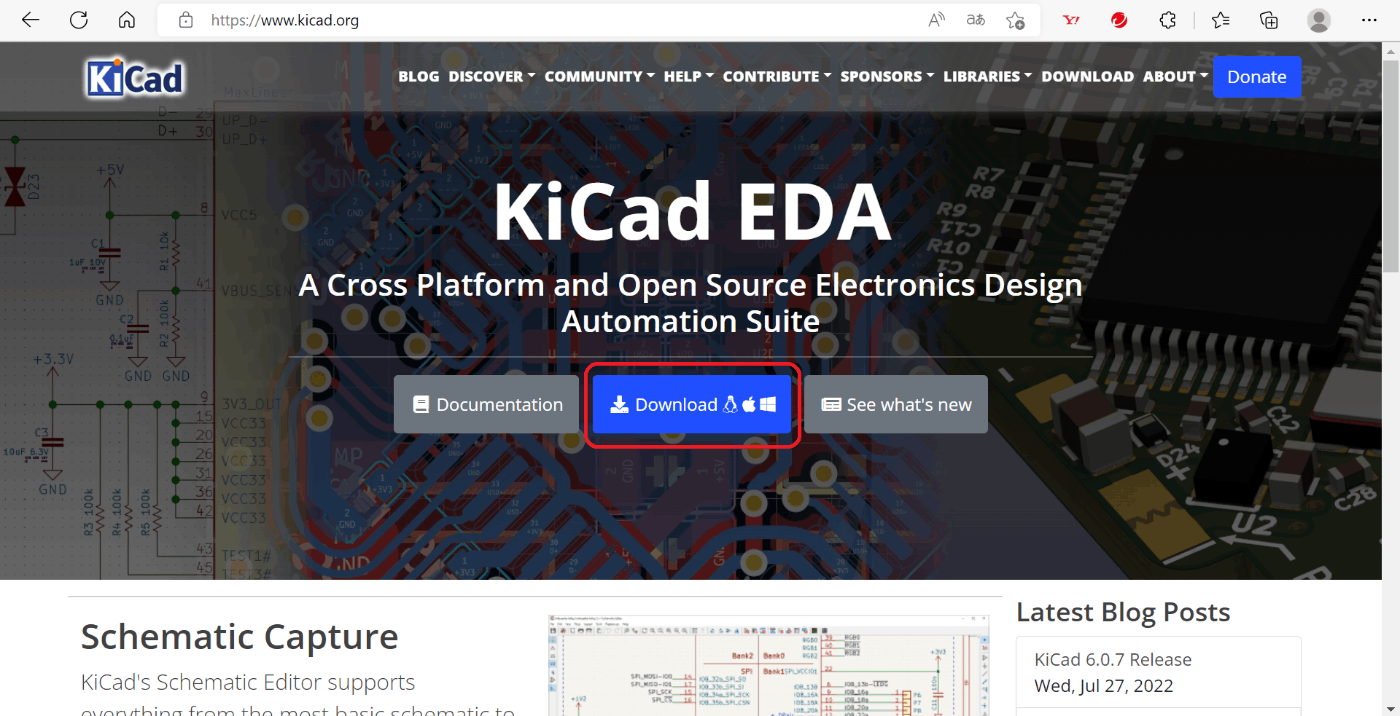Screen dimensions: 1400x716
Task: Expand the LIBRARIES menu
Action: tap(988, 76)
